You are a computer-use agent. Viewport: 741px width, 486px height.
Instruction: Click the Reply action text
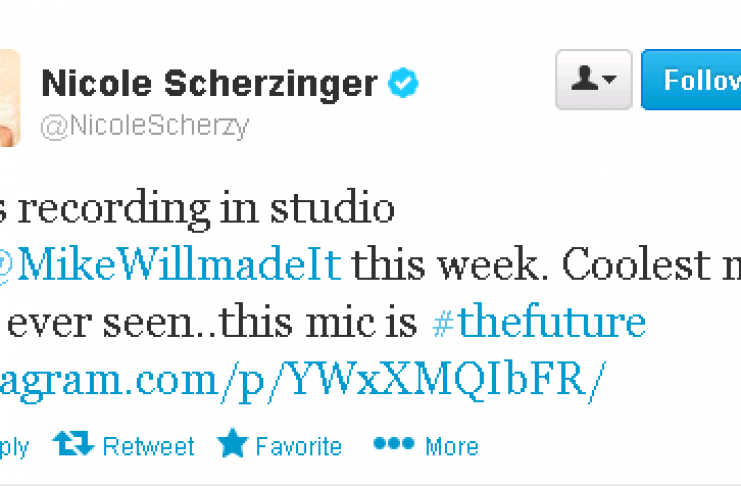(12, 446)
